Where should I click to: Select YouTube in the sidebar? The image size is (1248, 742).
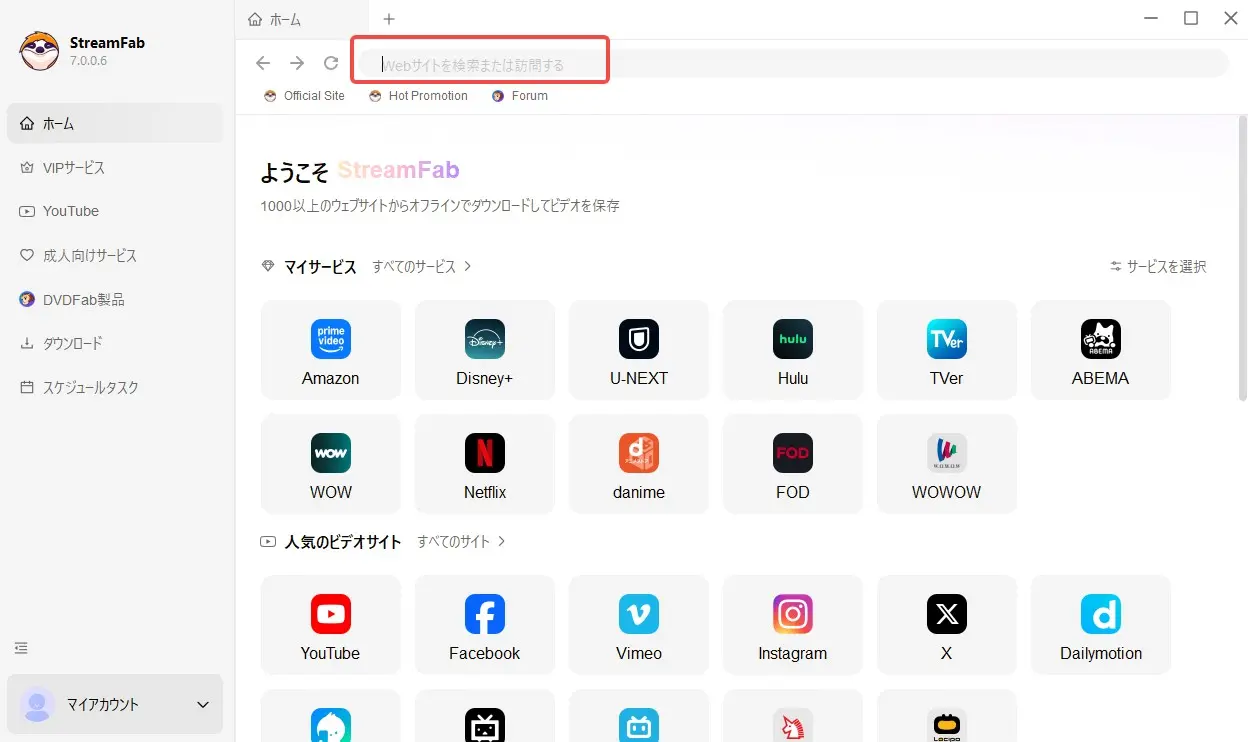(115, 211)
